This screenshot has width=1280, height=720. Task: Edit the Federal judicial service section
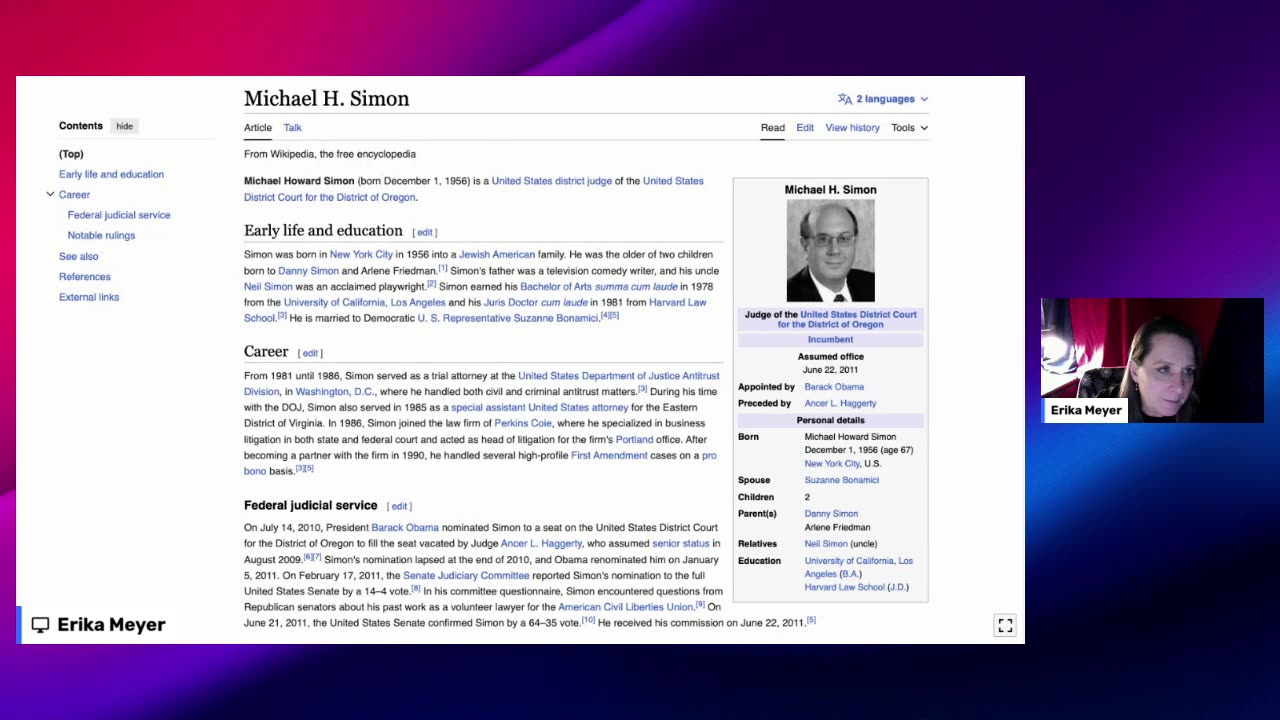click(399, 506)
